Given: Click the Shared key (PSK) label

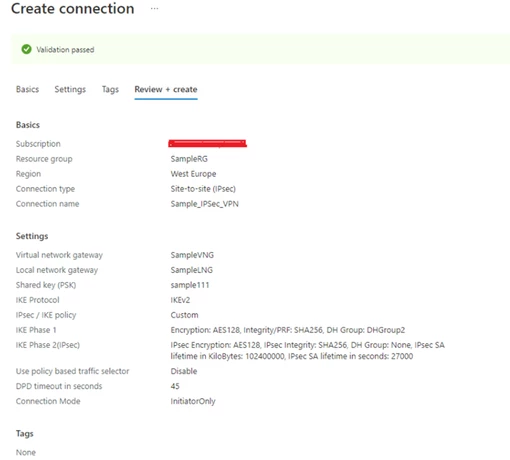Looking at the screenshot, I should click(46, 285).
